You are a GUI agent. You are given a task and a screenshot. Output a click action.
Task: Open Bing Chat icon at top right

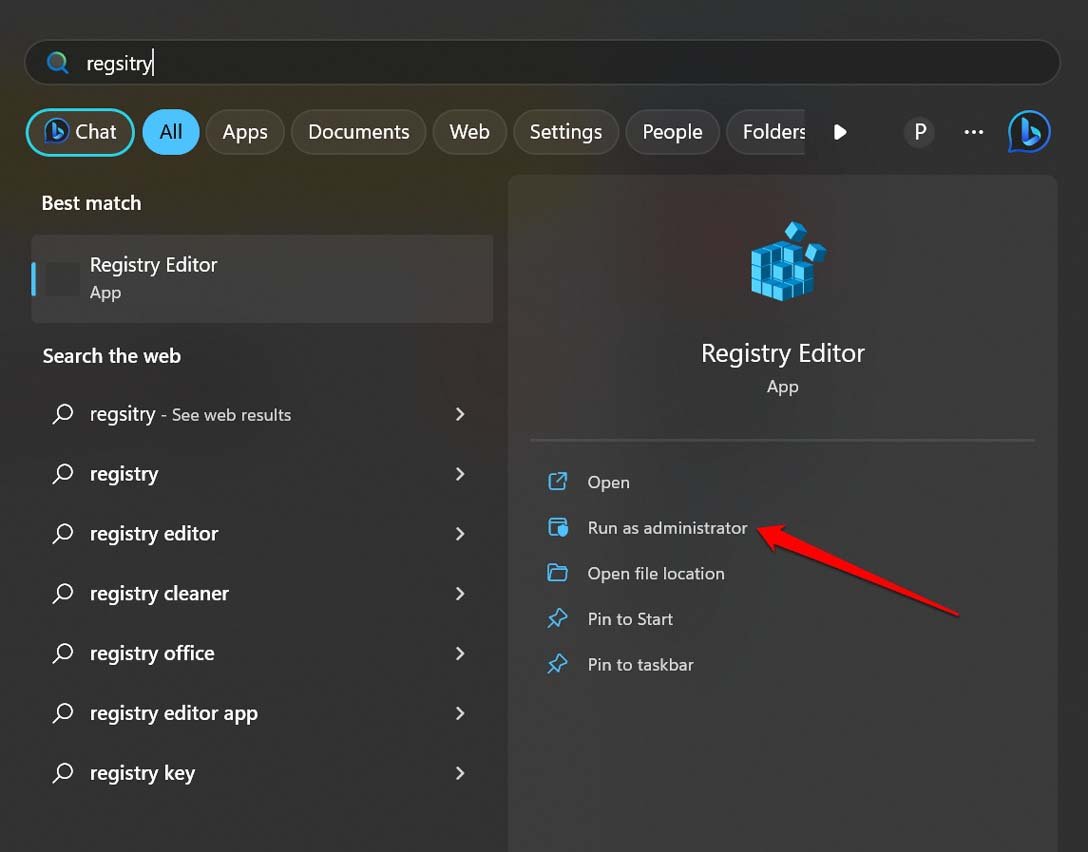1029,132
